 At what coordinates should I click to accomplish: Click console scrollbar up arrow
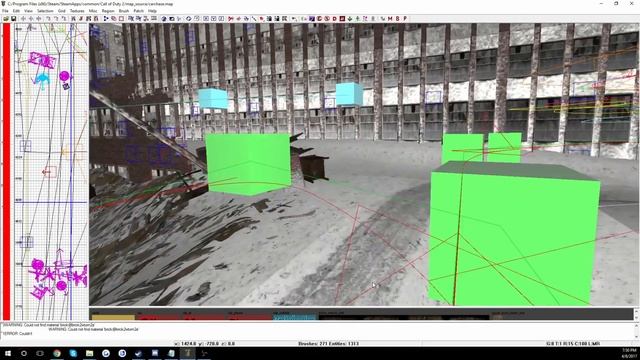tap(636, 325)
